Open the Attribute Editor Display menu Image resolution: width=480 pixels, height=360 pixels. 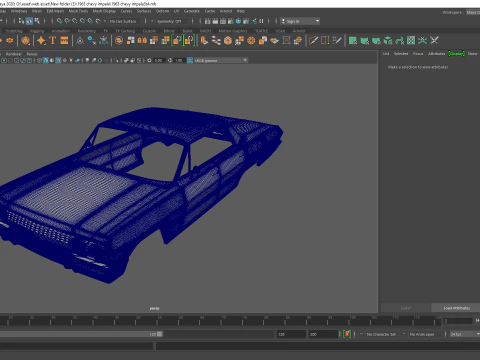coord(456,53)
